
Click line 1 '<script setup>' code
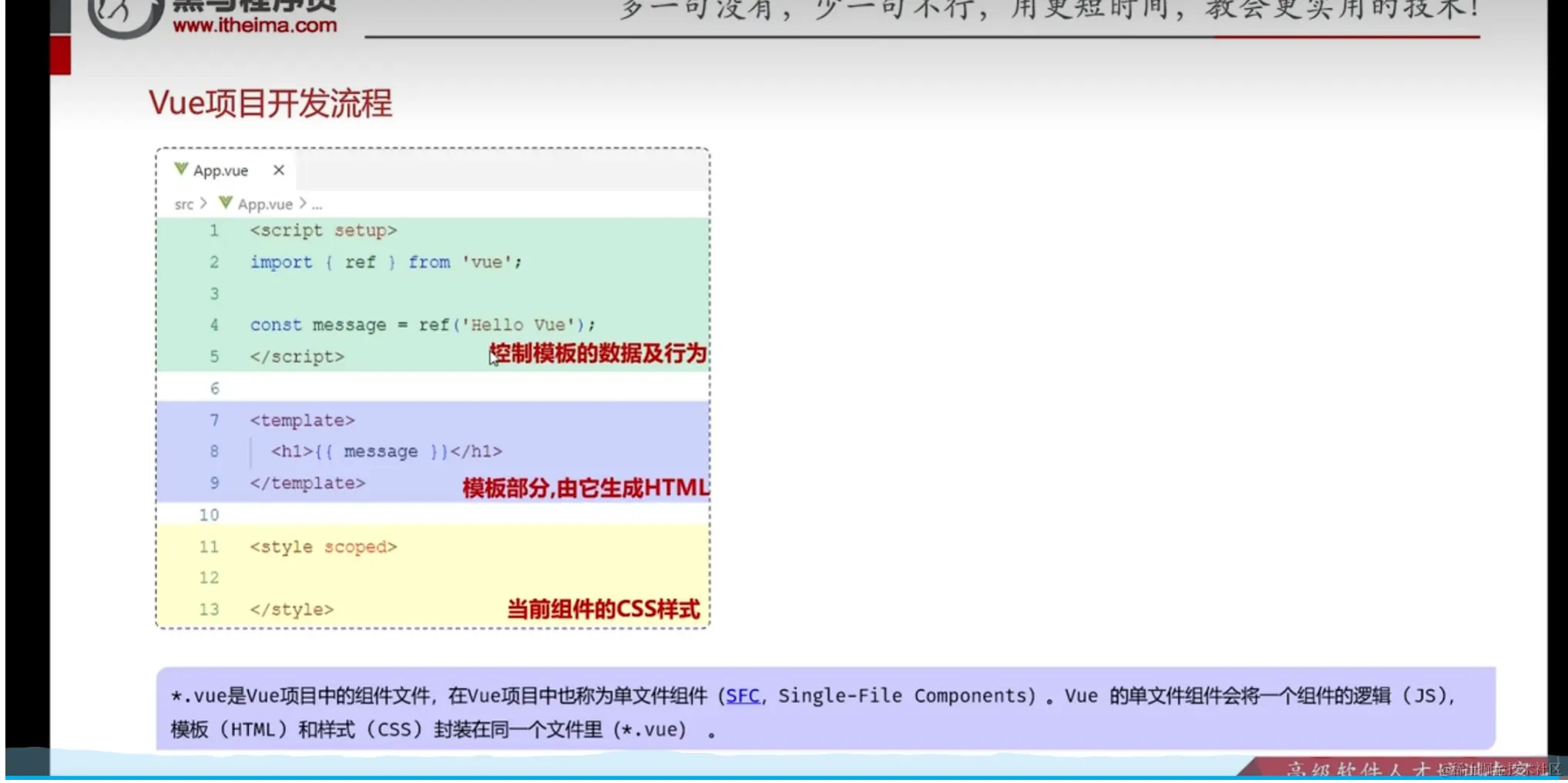coord(324,230)
